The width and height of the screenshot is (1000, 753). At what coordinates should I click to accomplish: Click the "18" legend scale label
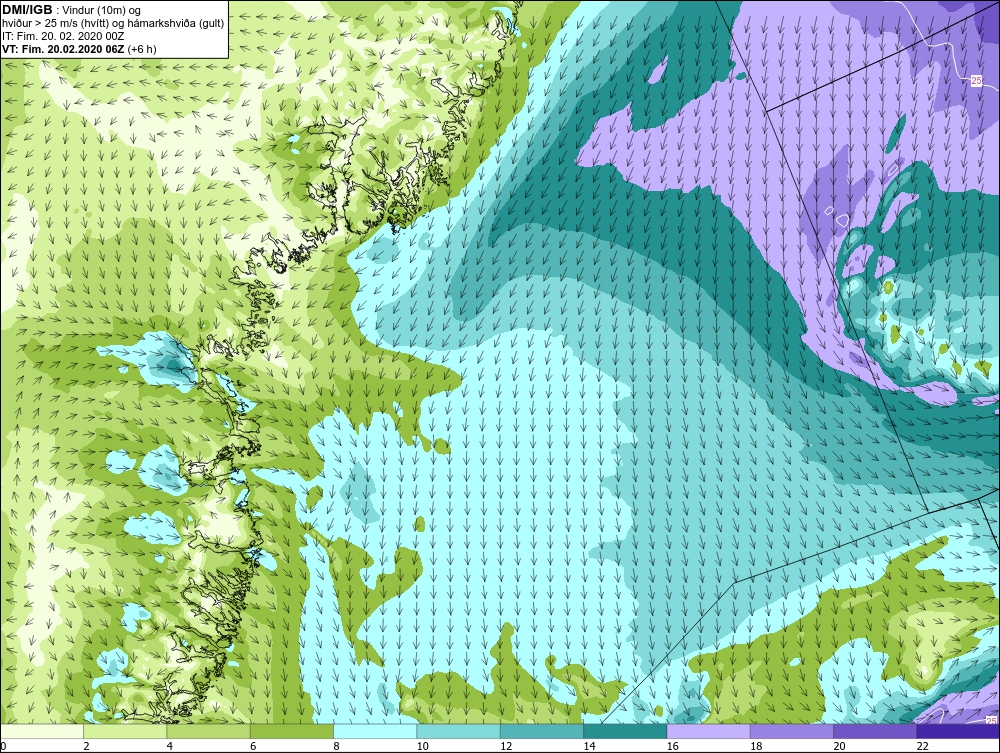[756, 746]
